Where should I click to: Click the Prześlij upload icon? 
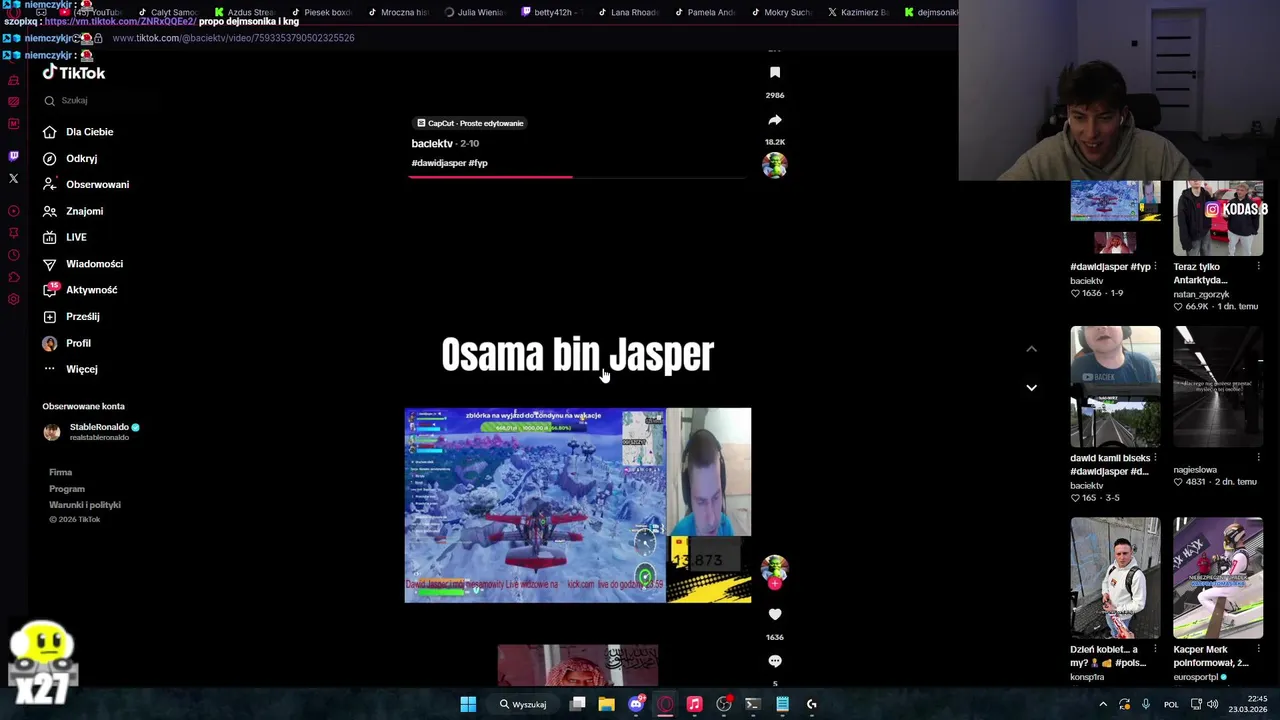(x=49, y=316)
